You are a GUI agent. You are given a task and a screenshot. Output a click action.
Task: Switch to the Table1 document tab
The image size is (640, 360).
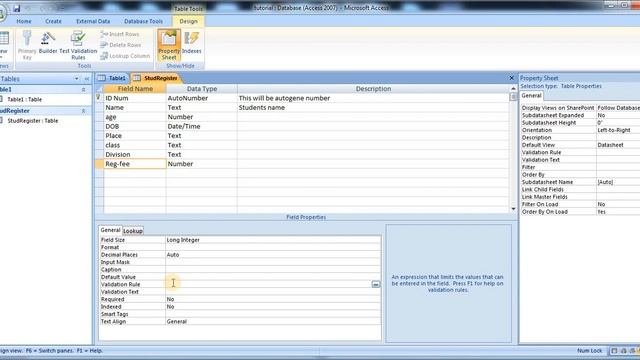pos(112,78)
